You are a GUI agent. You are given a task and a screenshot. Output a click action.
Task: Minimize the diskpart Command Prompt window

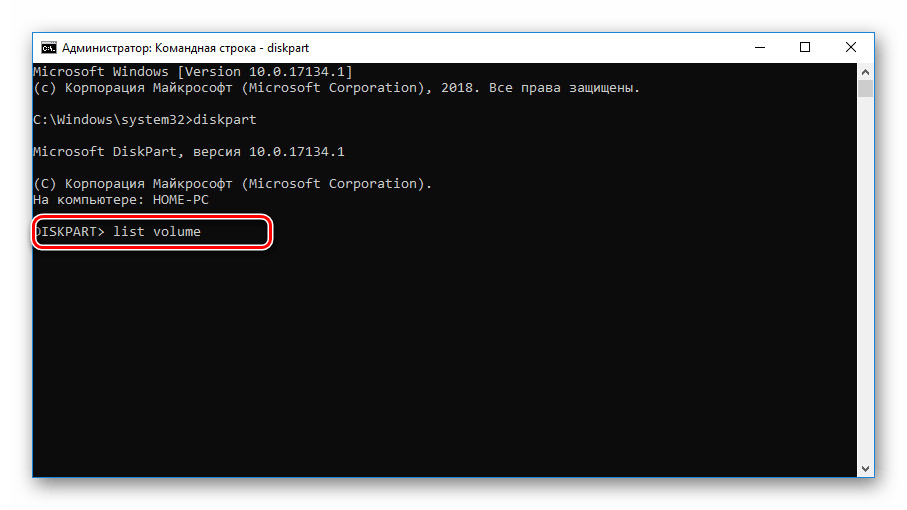pyautogui.click(x=759, y=47)
